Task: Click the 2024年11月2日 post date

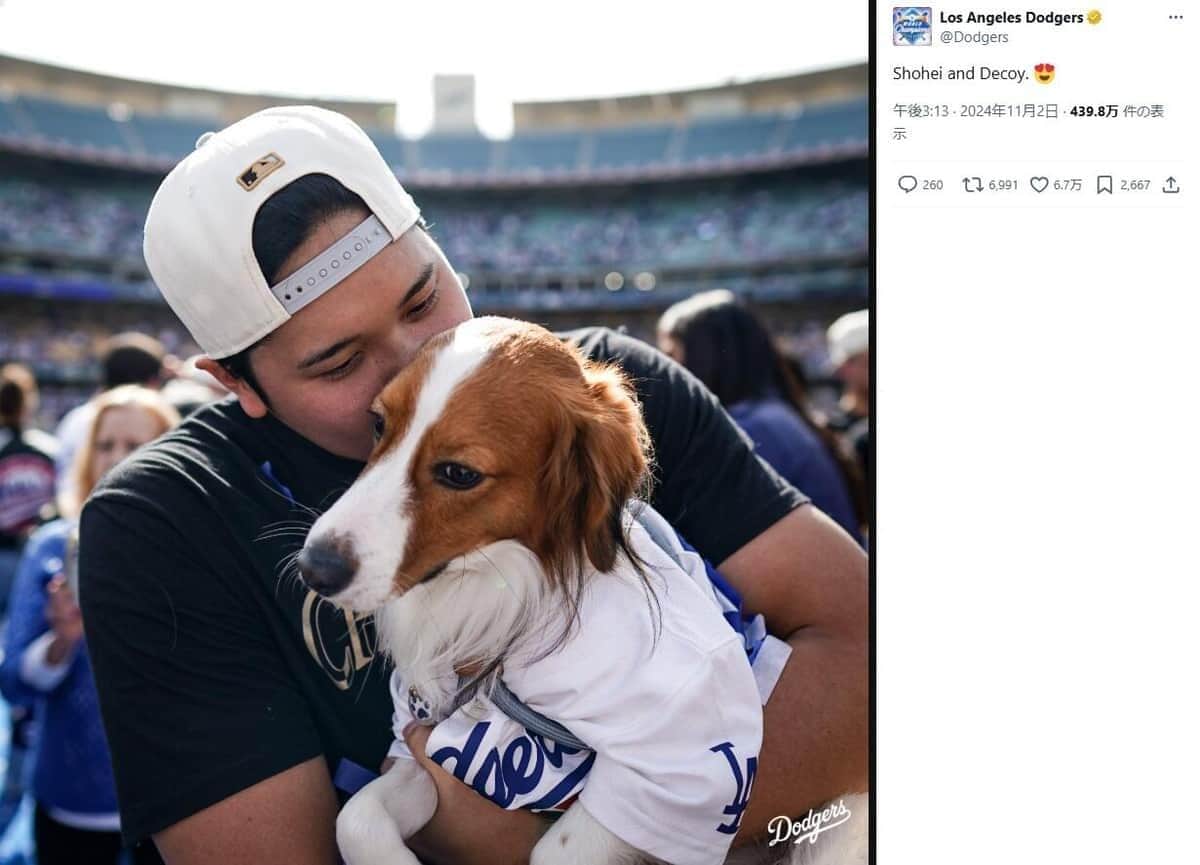Action: (x=1008, y=111)
